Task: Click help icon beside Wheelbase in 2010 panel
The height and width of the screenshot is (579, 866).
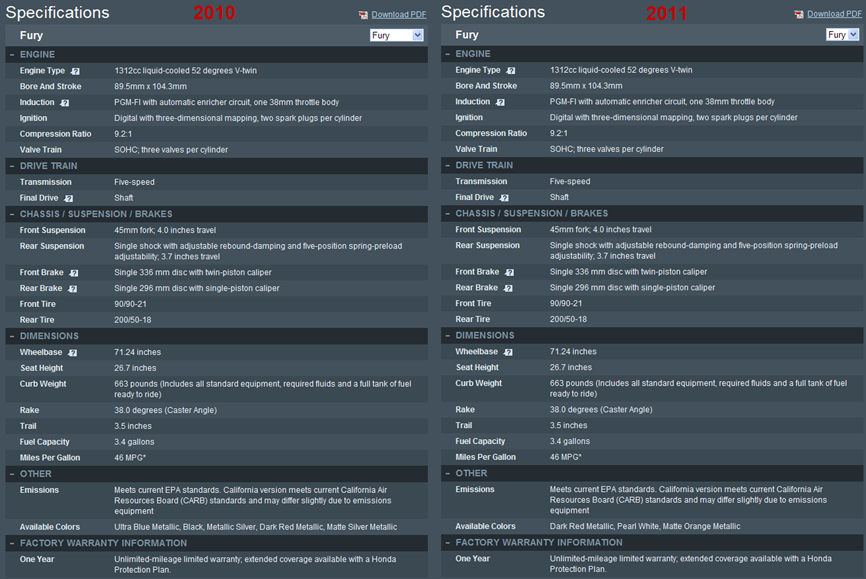Action: coord(73,353)
